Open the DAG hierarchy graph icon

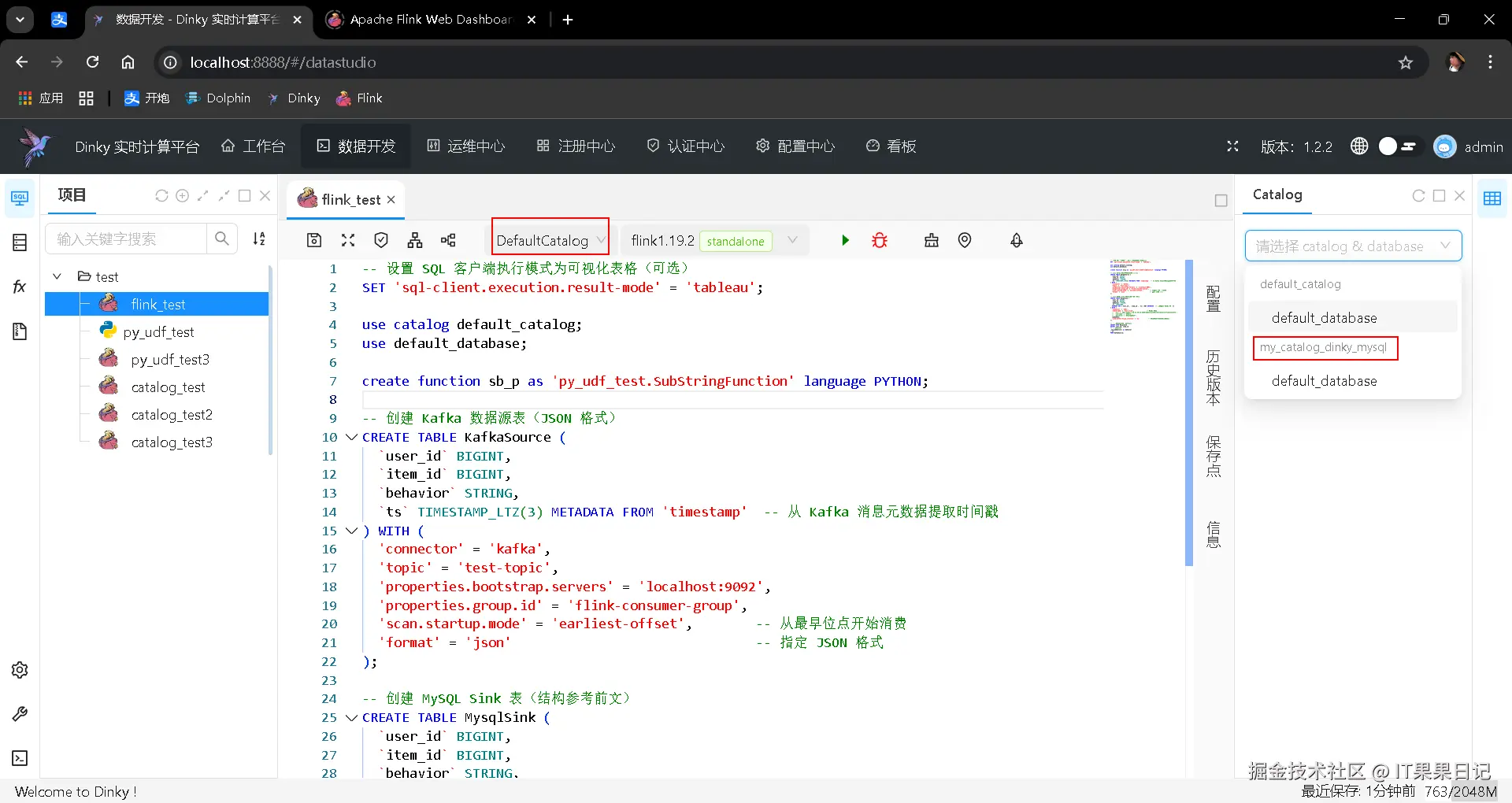pos(415,240)
